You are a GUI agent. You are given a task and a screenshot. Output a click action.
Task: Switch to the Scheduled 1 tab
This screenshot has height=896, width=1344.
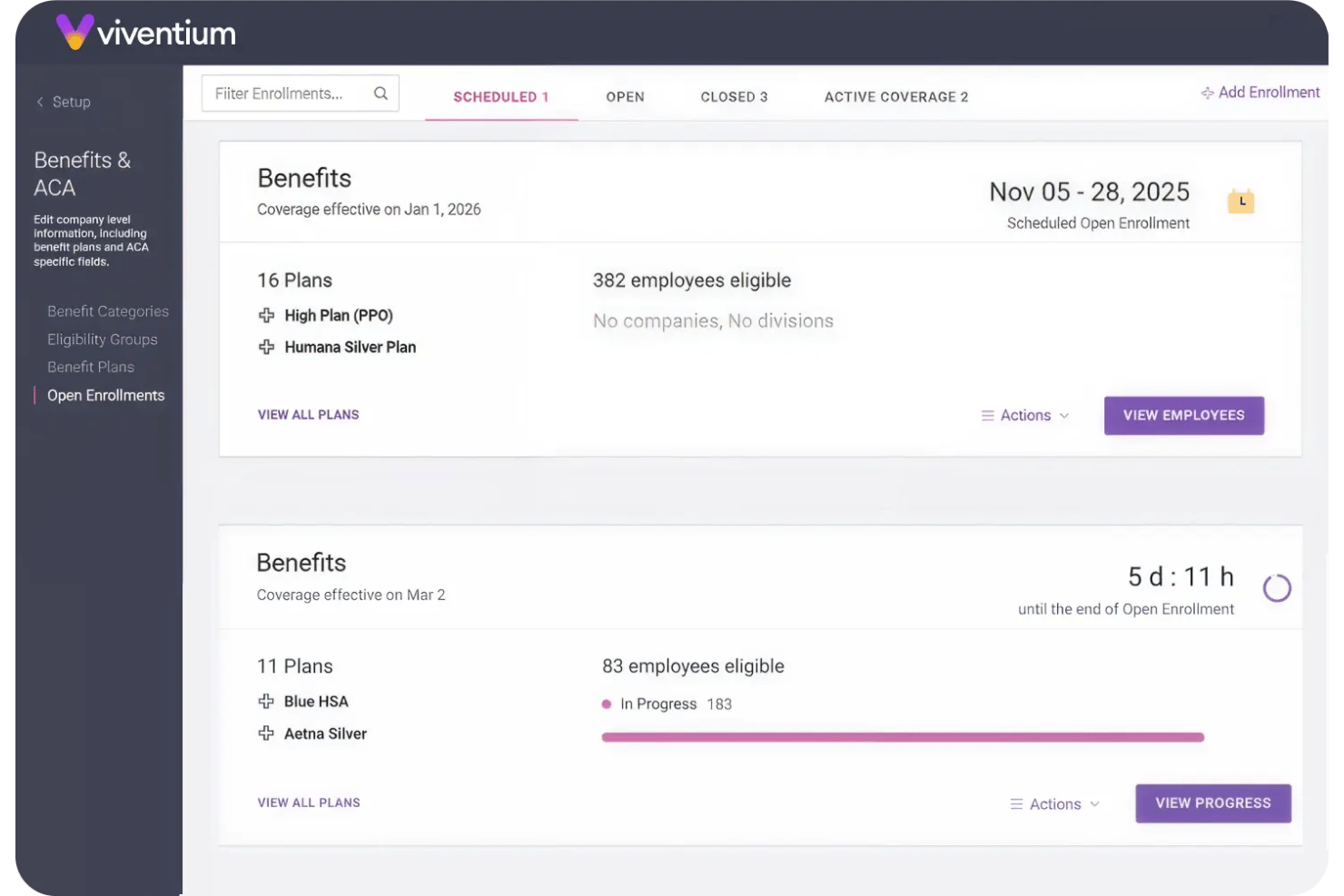501,96
